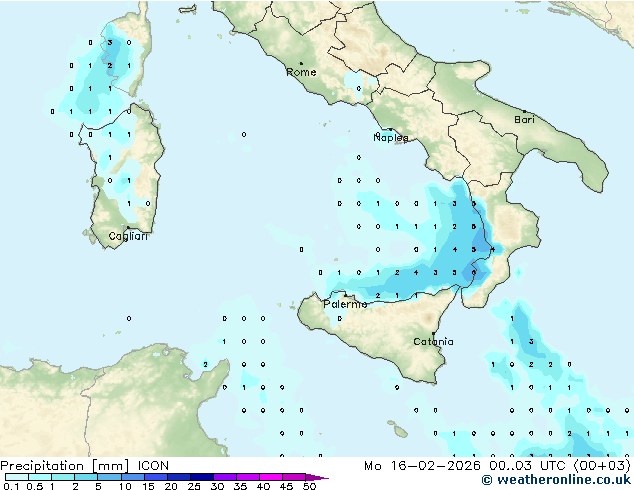The width and height of the screenshot is (634, 490).
Task: Click the '10' legend scale label
Action: [125, 486]
